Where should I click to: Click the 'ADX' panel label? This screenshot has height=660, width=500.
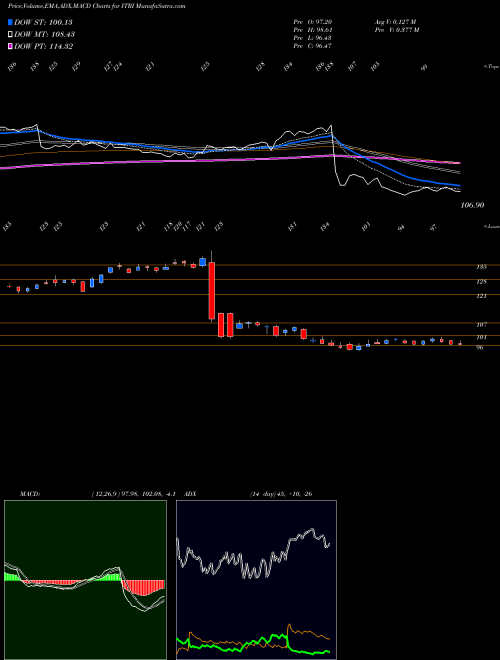tap(190, 494)
